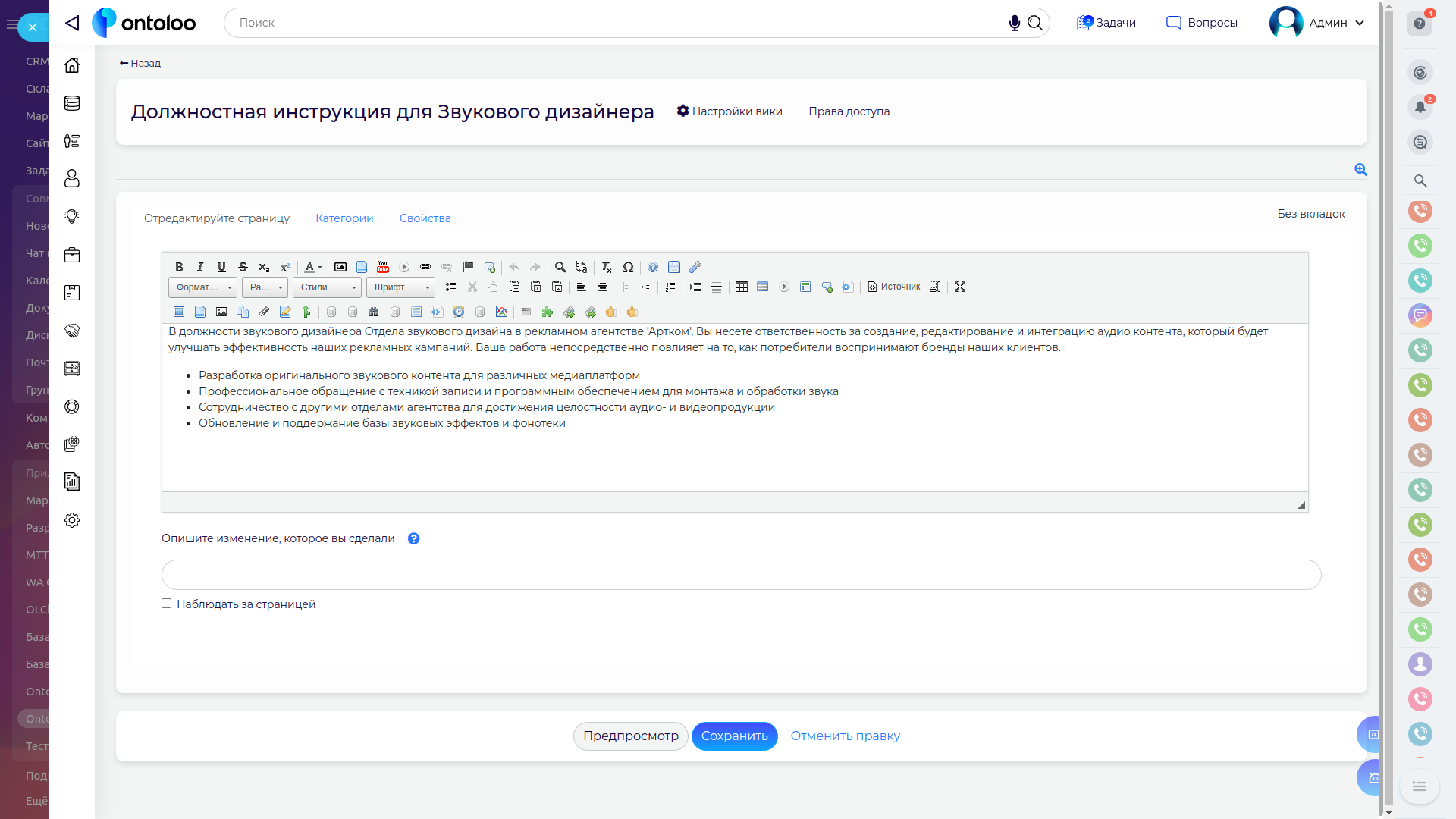The image size is (1456, 819).
Task: Click Отменить правку link
Action: pyautogui.click(x=845, y=736)
